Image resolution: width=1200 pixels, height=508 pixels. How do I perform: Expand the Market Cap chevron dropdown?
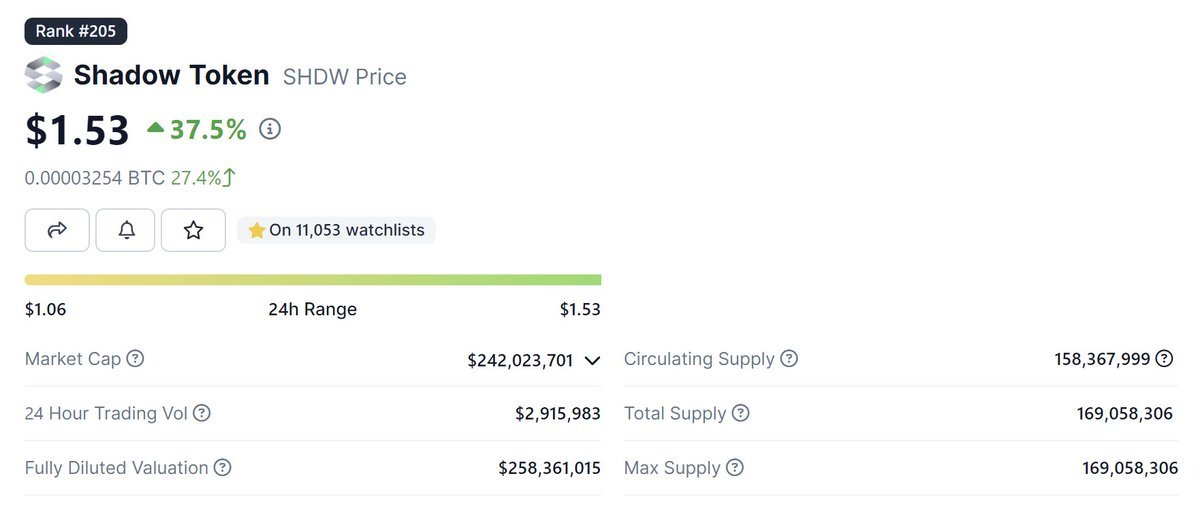pyautogui.click(x=592, y=360)
